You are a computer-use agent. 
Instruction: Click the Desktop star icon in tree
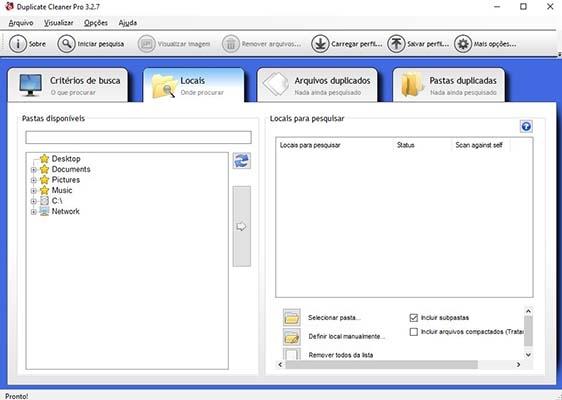tap(44, 158)
